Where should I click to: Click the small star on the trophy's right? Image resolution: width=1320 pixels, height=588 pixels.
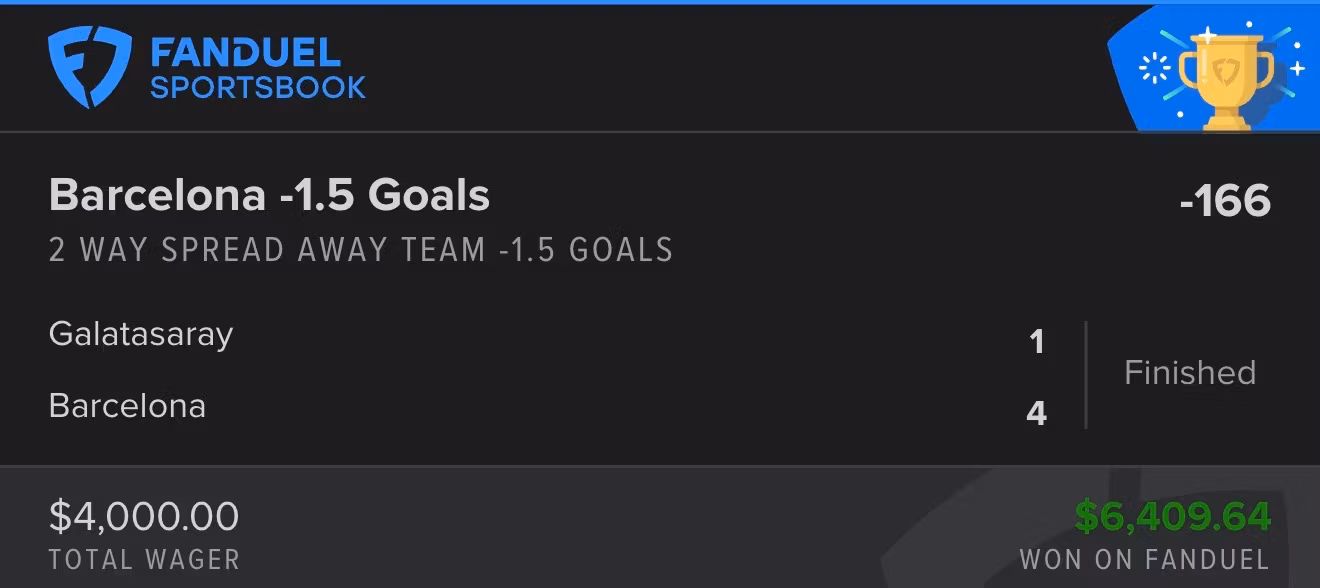pyautogui.click(x=1298, y=68)
